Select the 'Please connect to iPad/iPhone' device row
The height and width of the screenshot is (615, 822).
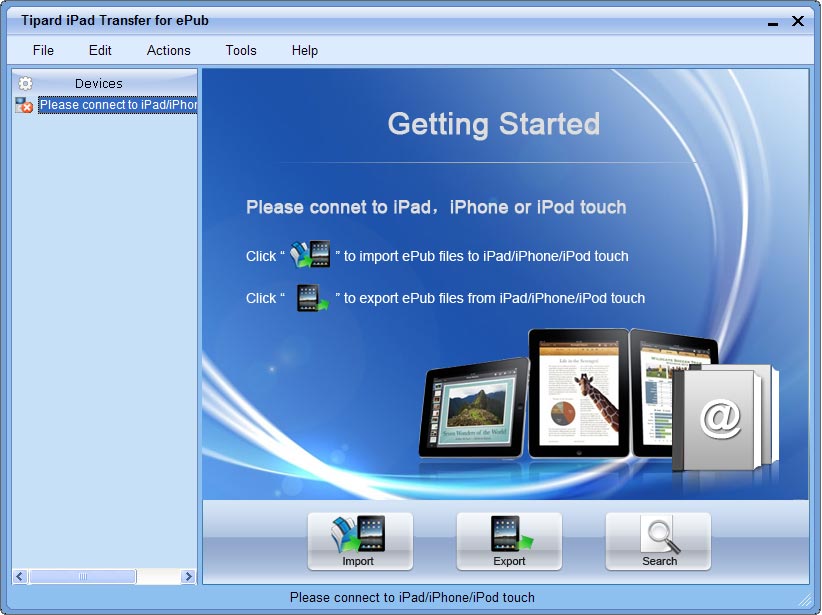point(118,105)
